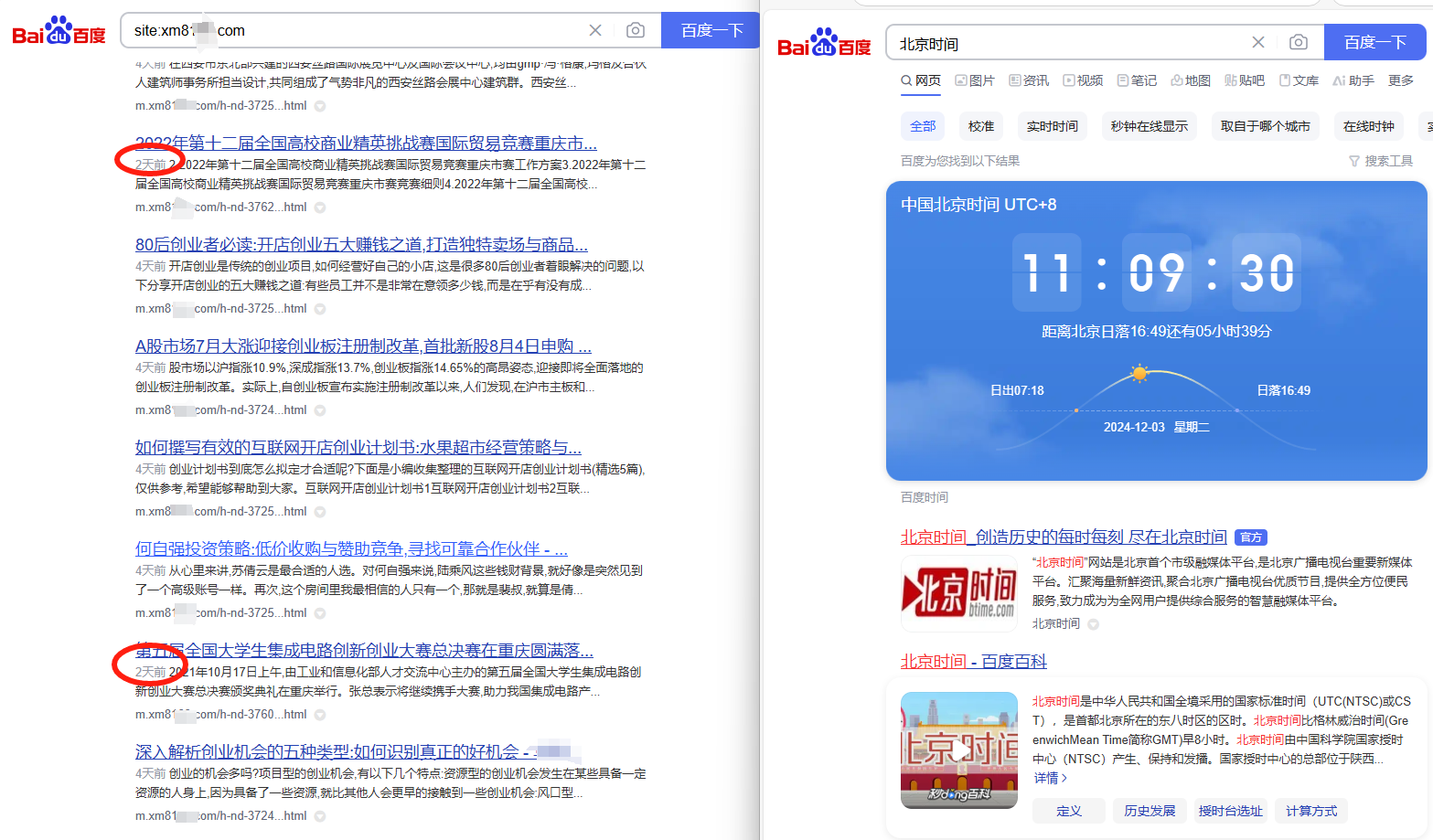Open the 定义 section button
Screen dimensions: 1433x840
tap(1069, 811)
